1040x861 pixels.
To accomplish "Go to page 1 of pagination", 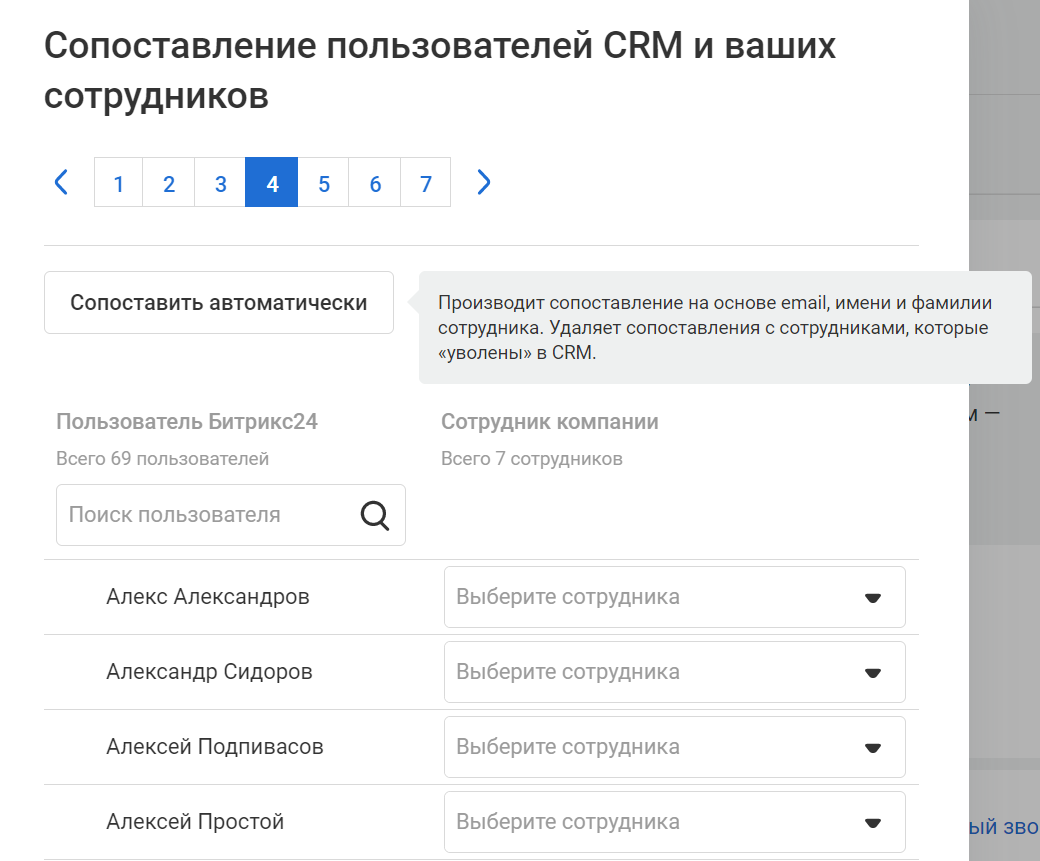I will 119,183.
